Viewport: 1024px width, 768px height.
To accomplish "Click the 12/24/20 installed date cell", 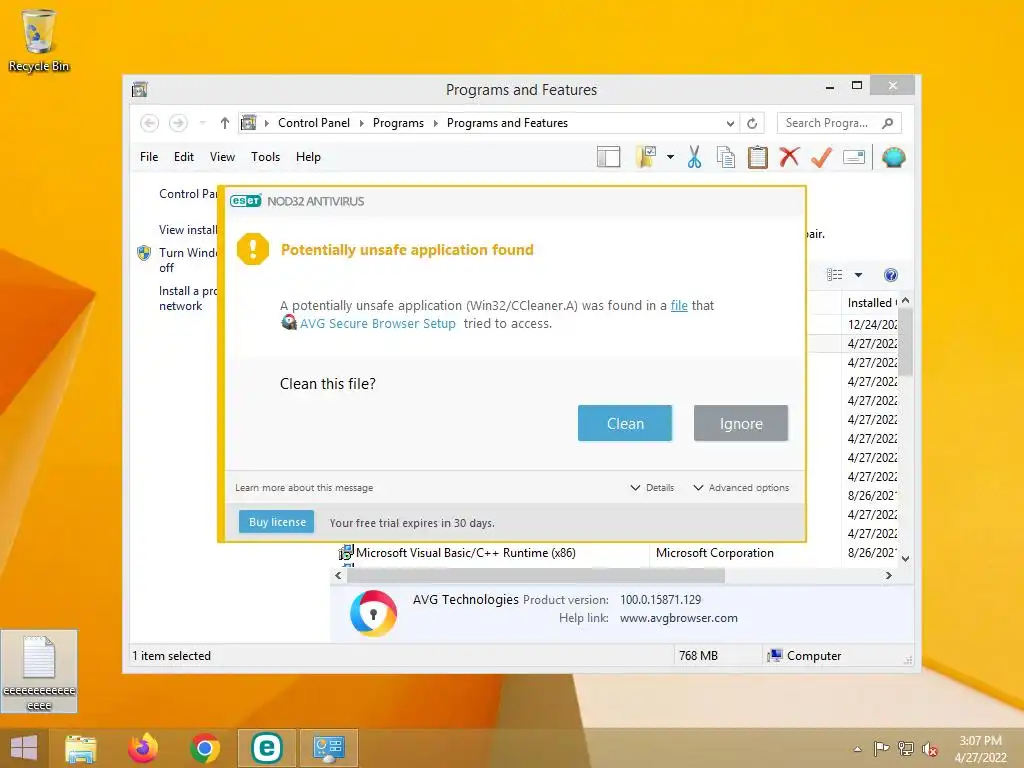I will 872,325.
